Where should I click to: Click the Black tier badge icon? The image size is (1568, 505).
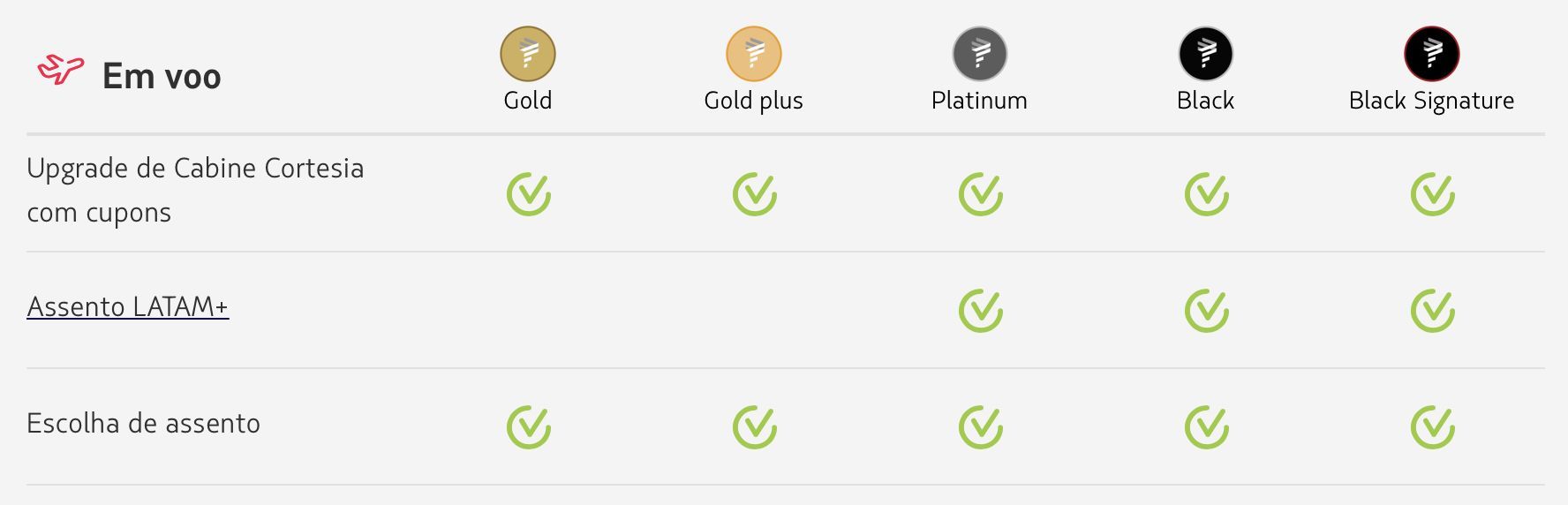click(x=1206, y=54)
